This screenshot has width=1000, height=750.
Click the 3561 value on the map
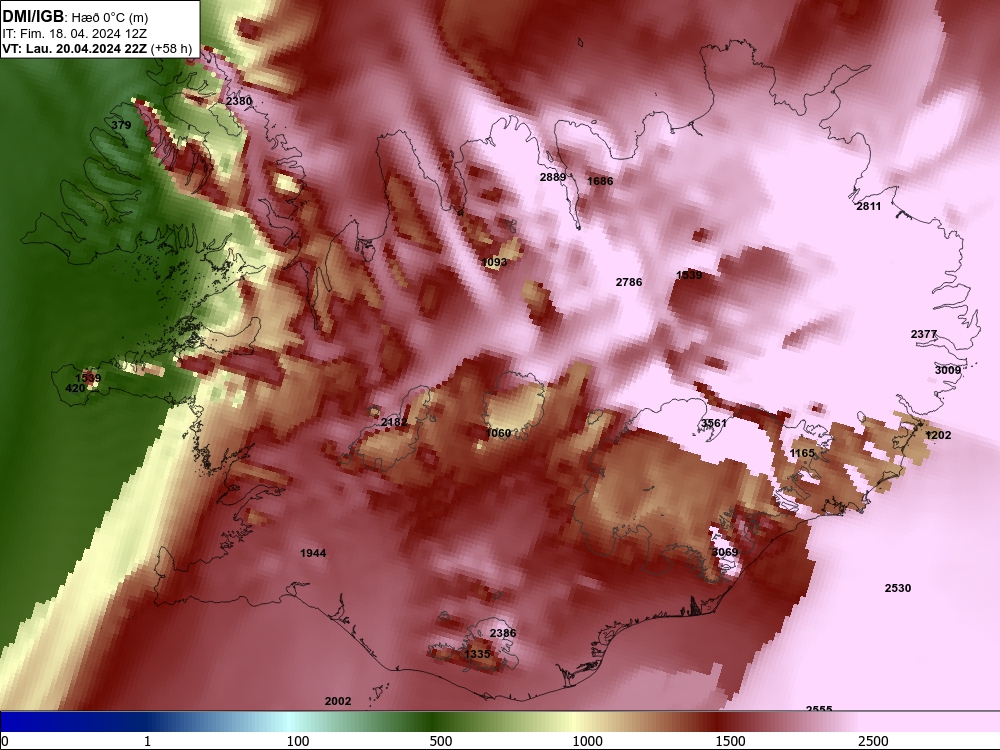714,423
